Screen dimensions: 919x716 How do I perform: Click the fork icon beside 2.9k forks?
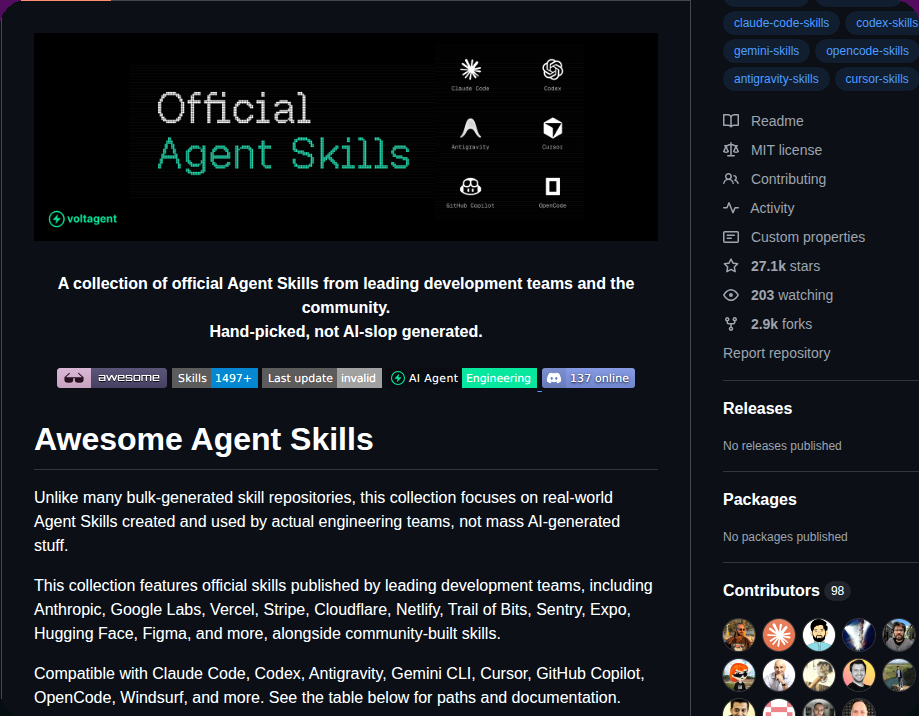731,324
